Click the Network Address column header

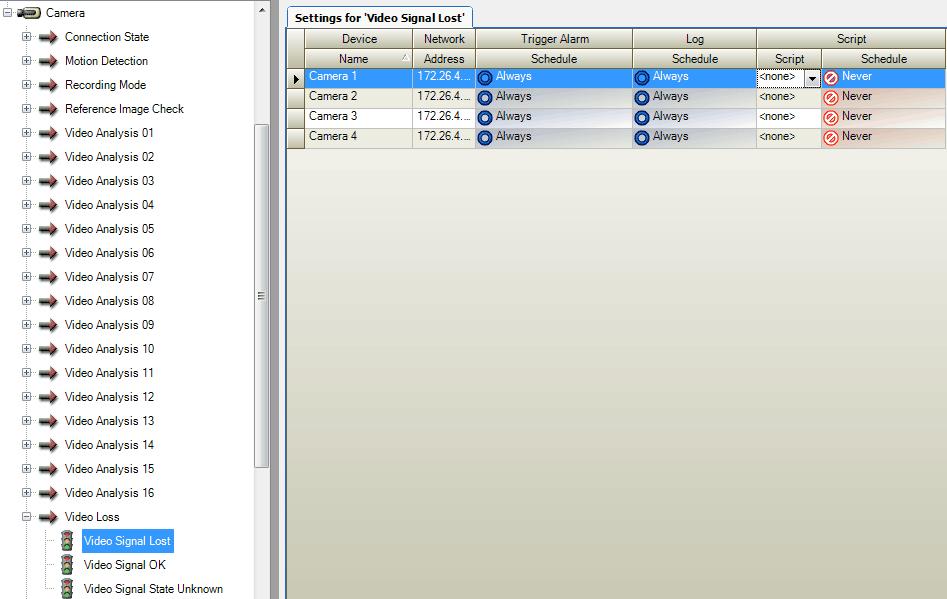click(444, 59)
